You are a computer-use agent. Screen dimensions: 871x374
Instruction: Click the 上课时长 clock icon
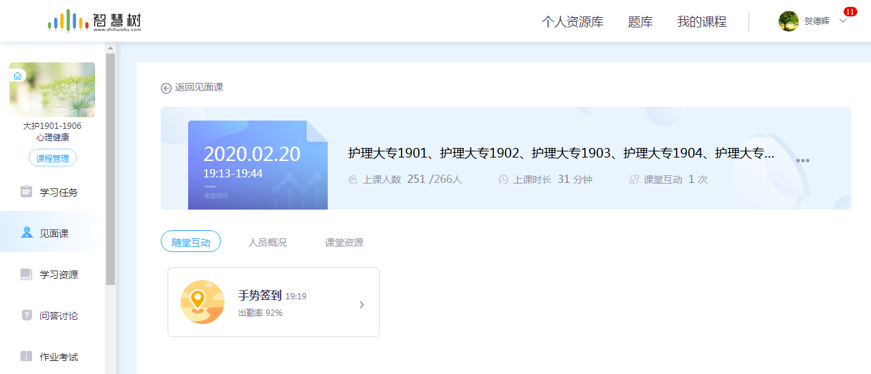(503, 179)
